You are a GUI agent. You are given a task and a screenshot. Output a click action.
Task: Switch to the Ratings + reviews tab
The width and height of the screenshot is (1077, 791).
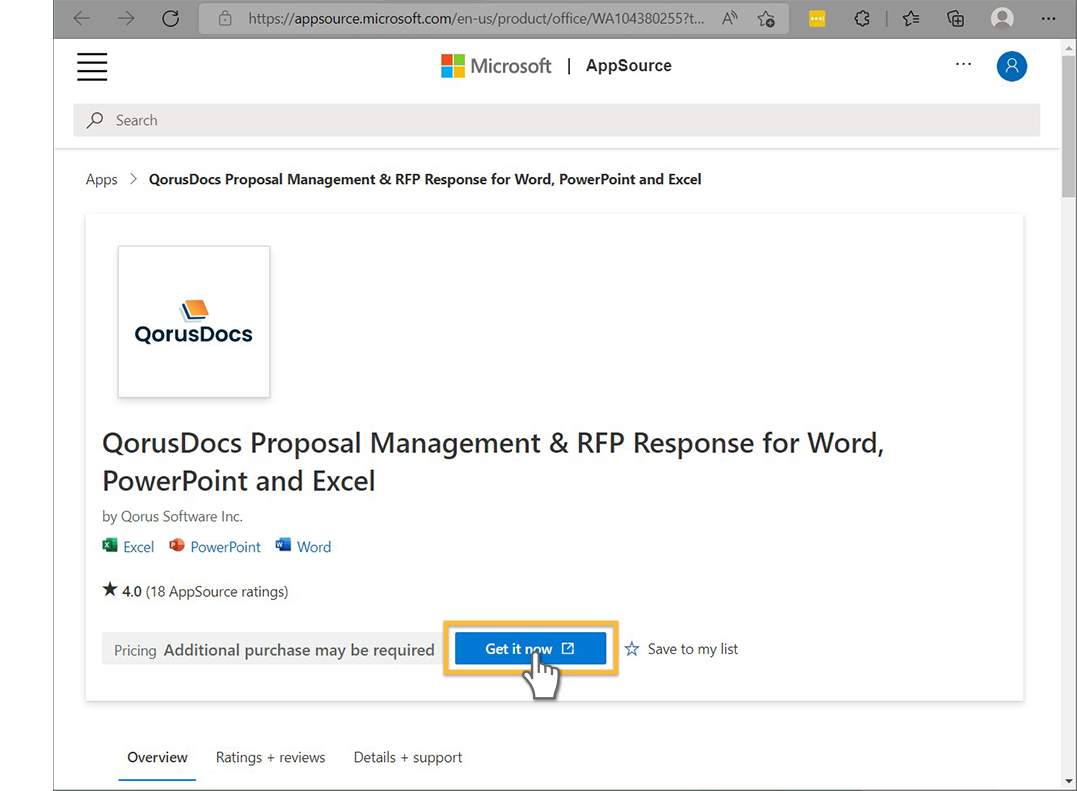(271, 757)
